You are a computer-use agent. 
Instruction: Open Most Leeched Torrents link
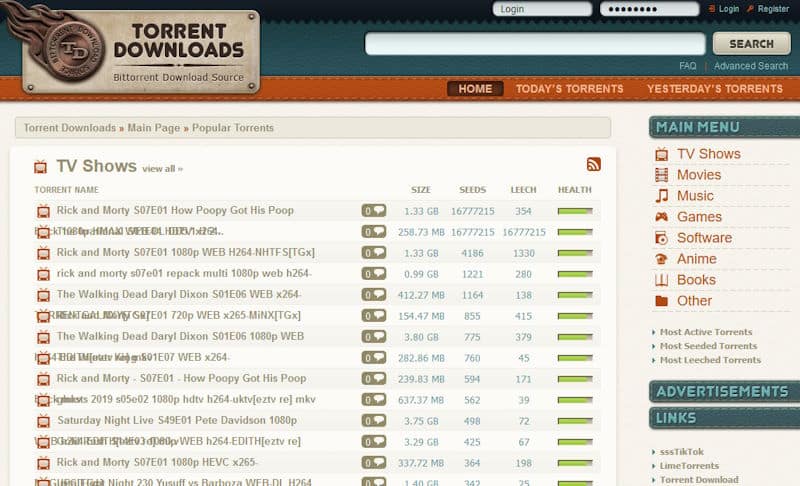[x=710, y=360]
